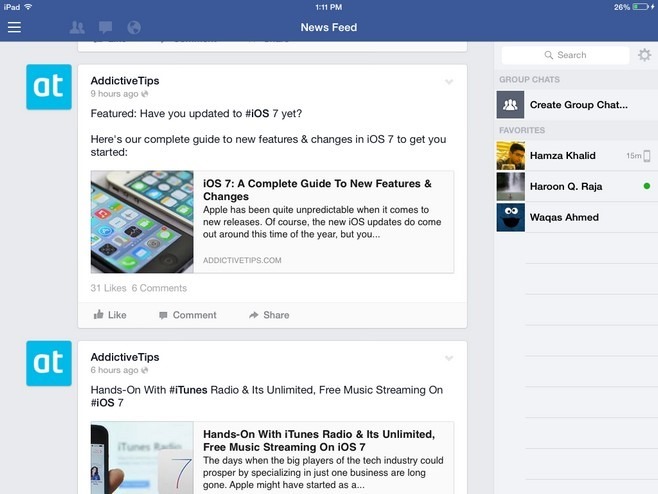Open friend requests icon in header
Screen dimensions: 658x494
tap(77, 28)
